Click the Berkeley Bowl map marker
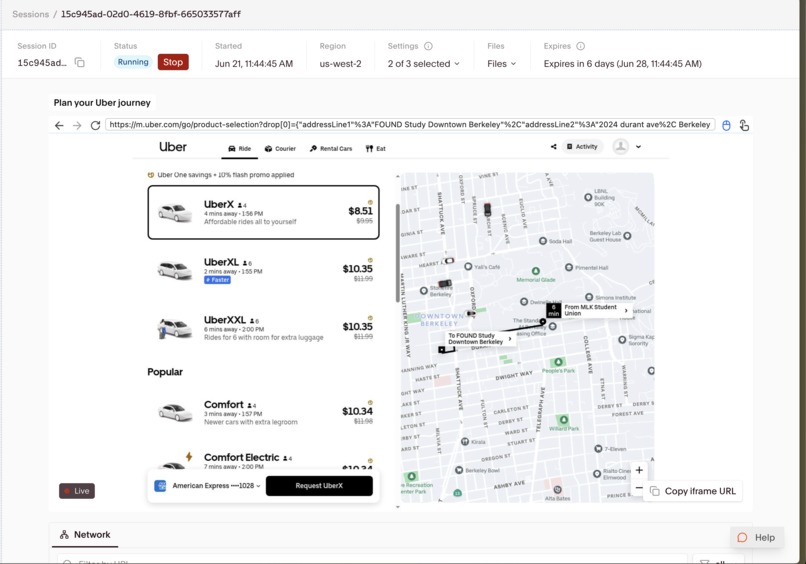 459,470
